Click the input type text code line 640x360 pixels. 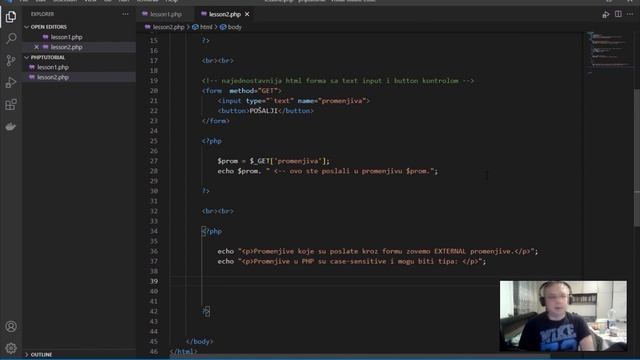tap(293, 100)
